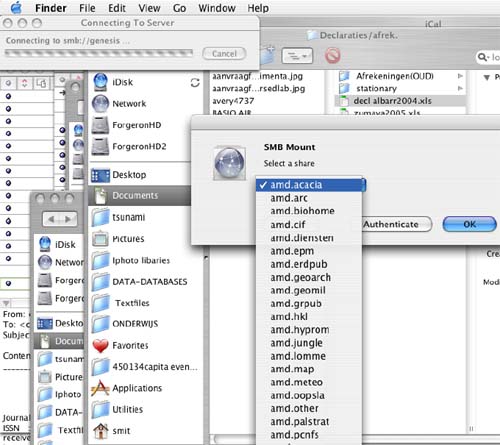Viewport: 500px width, 445px height.
Task: Open the View menu
Action: point(149,8)
